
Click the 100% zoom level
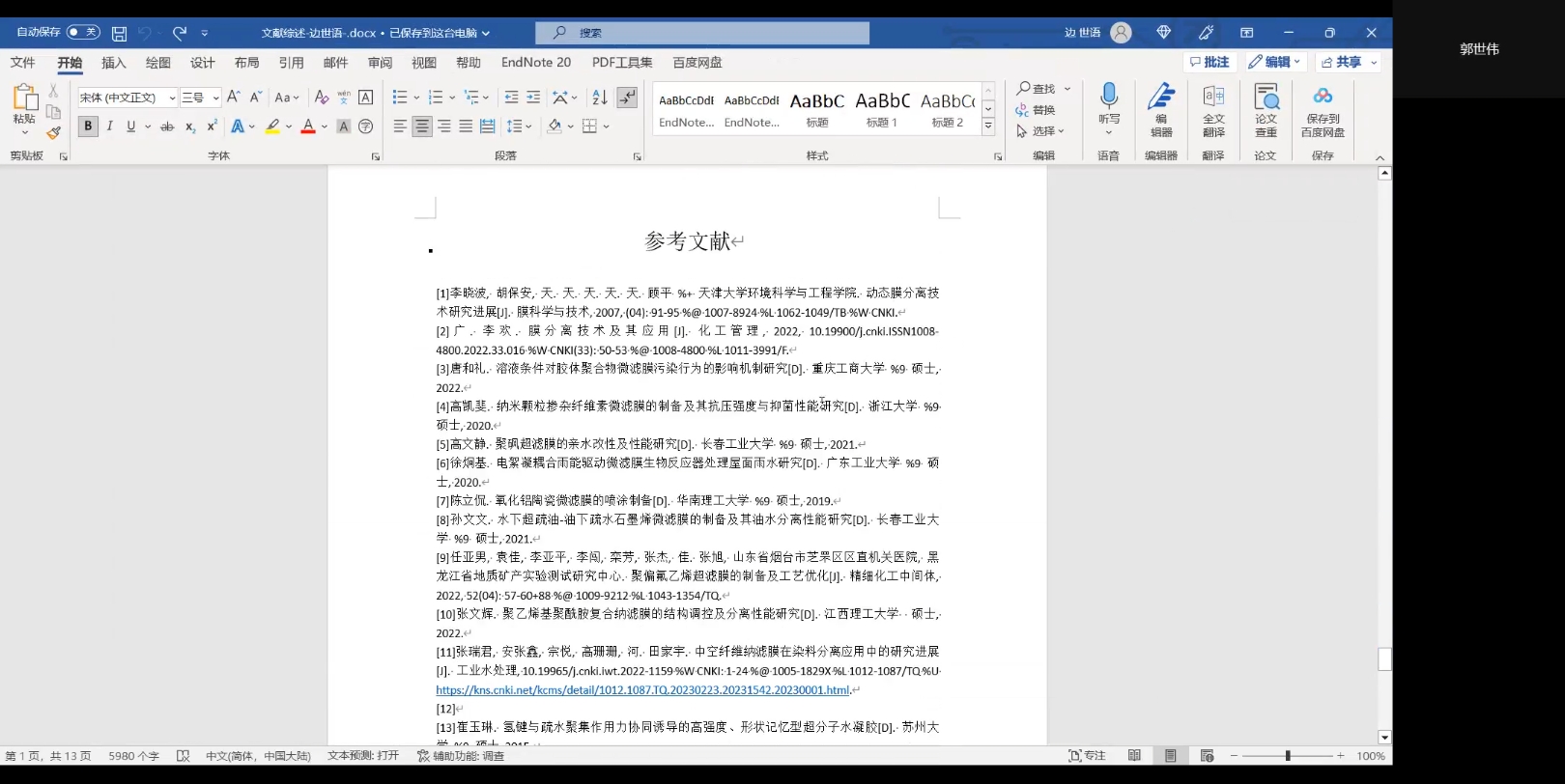point(1371,756)
